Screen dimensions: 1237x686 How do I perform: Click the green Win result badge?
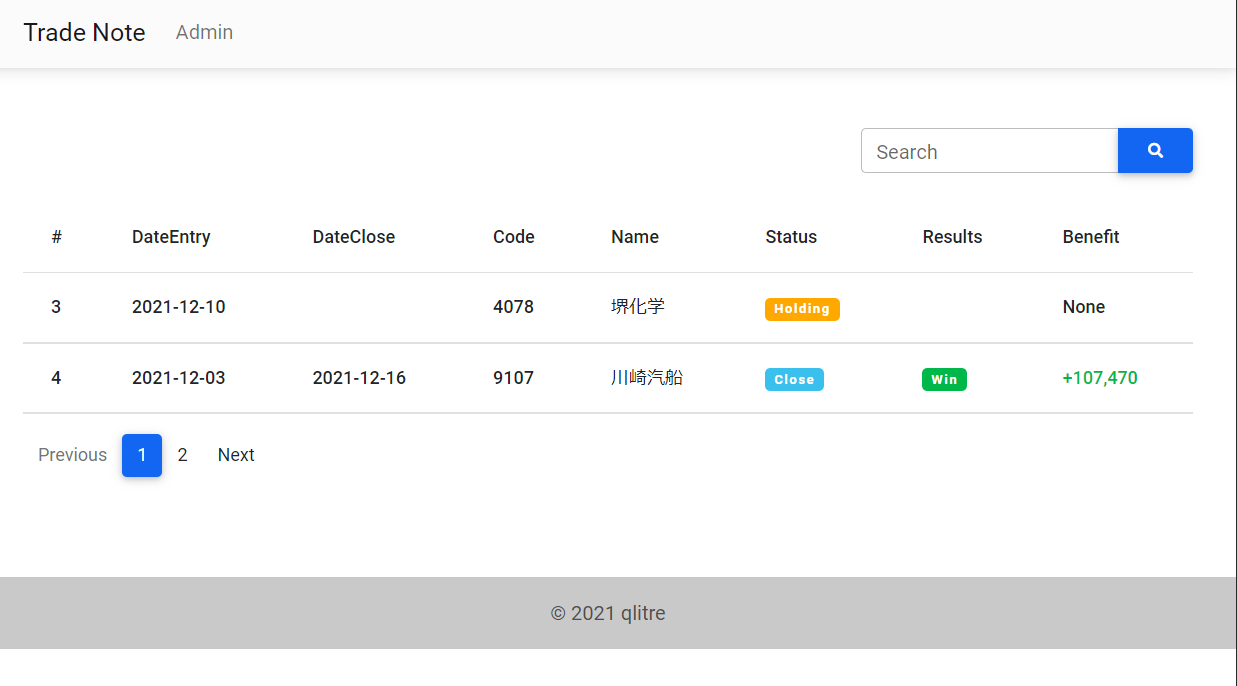pos(944,380)
